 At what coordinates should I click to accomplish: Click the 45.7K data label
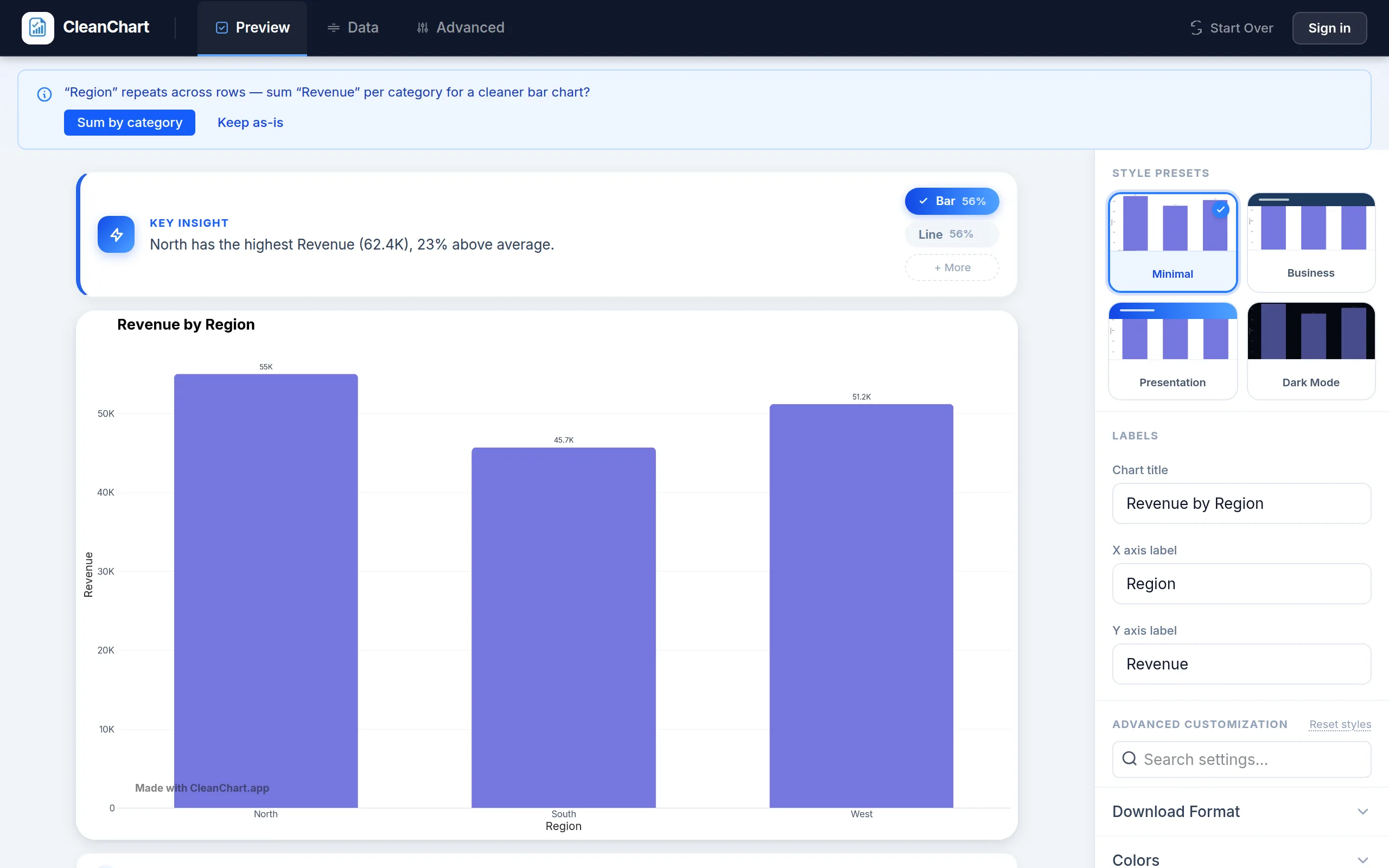tap(563, 440)
